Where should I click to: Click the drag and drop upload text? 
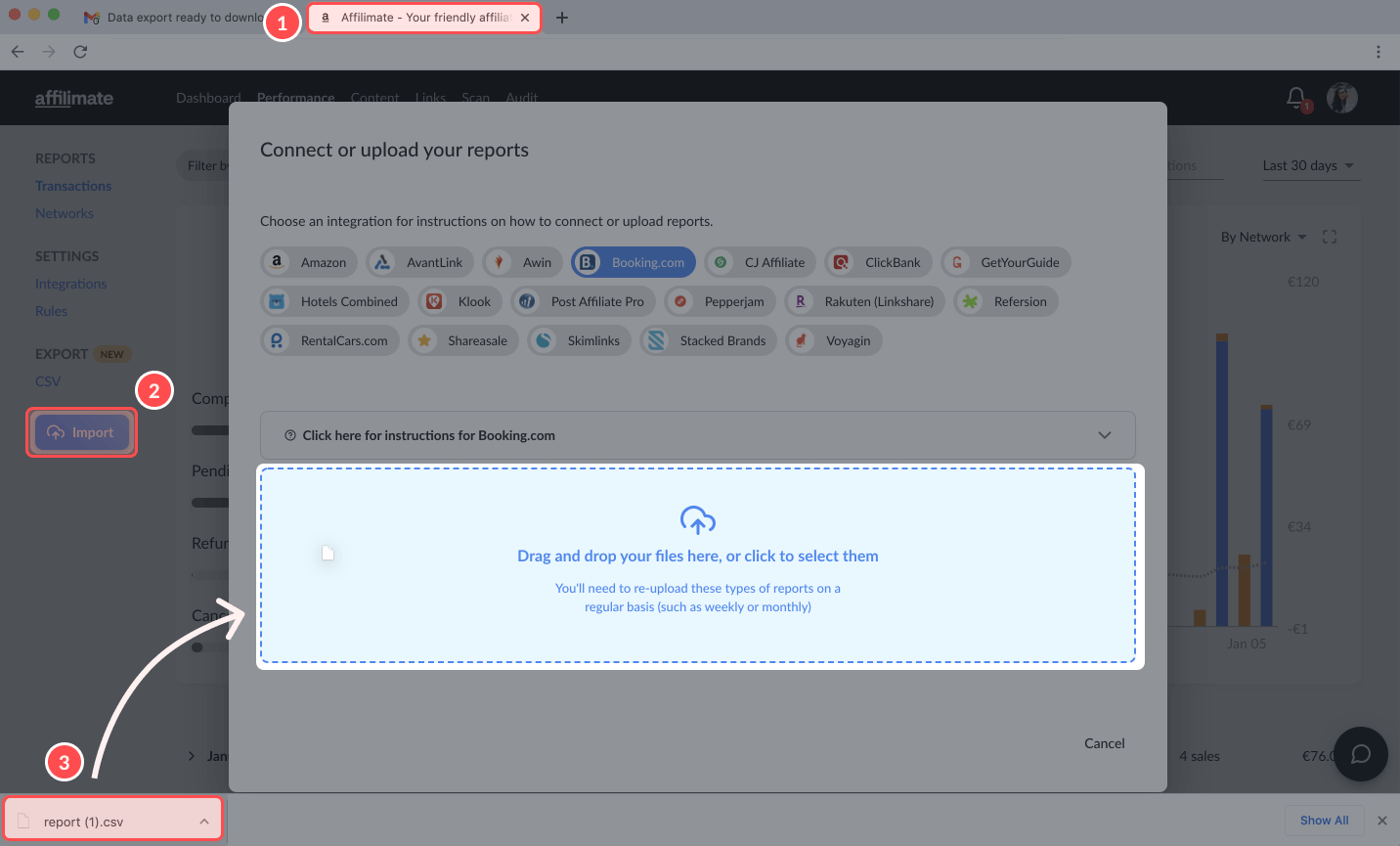pos(698,556)
